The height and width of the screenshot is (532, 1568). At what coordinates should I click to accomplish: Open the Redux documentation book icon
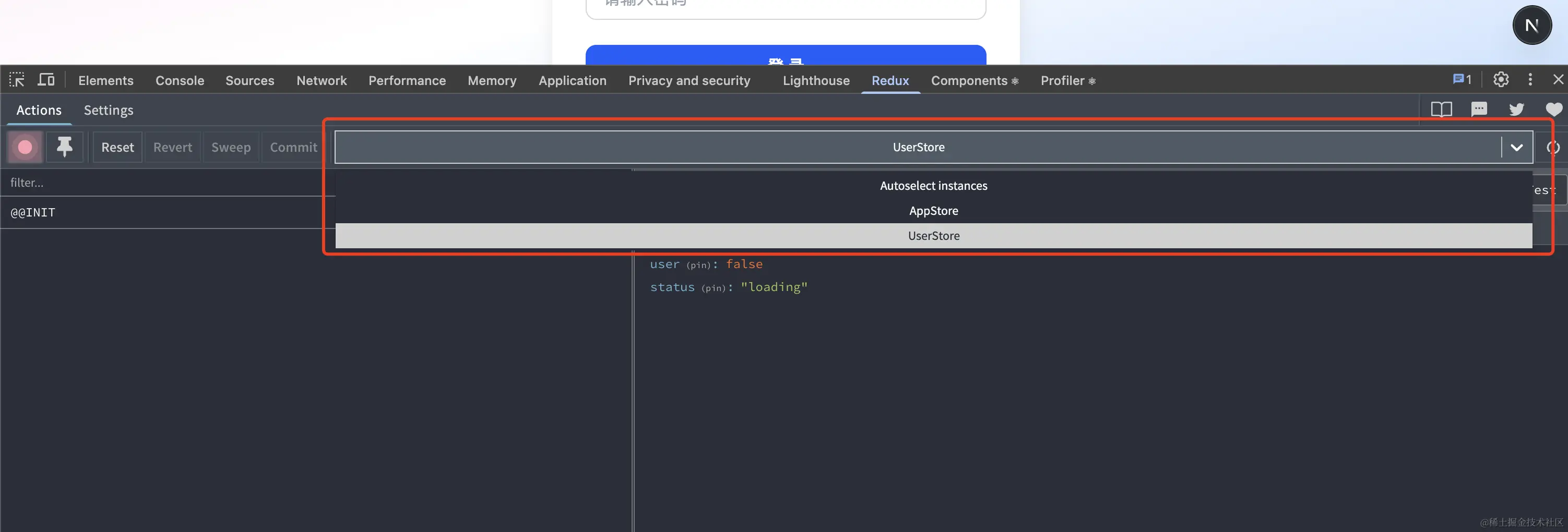tap(1441, 110)
